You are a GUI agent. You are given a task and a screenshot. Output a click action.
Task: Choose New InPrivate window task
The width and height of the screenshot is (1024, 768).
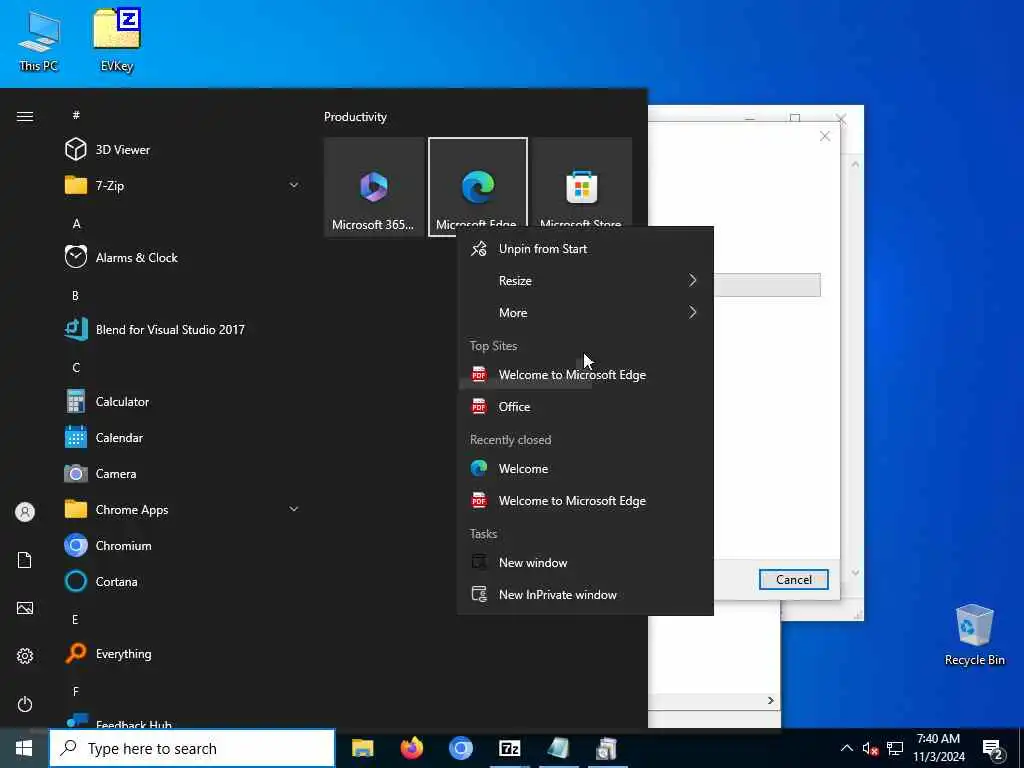pyautogui.click(x=585, y=595)
